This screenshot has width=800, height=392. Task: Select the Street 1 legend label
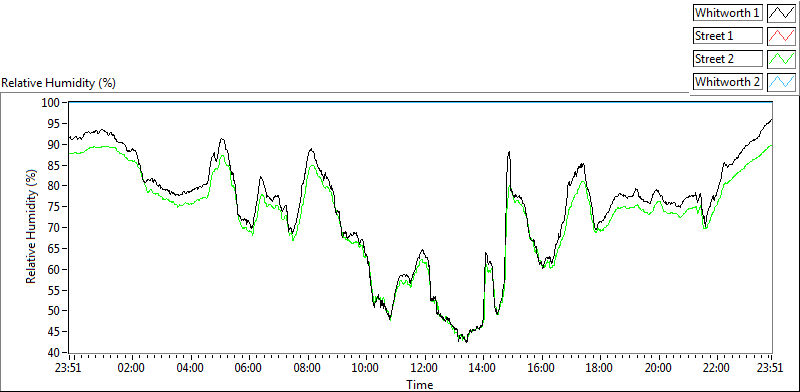tap(728, 36)
